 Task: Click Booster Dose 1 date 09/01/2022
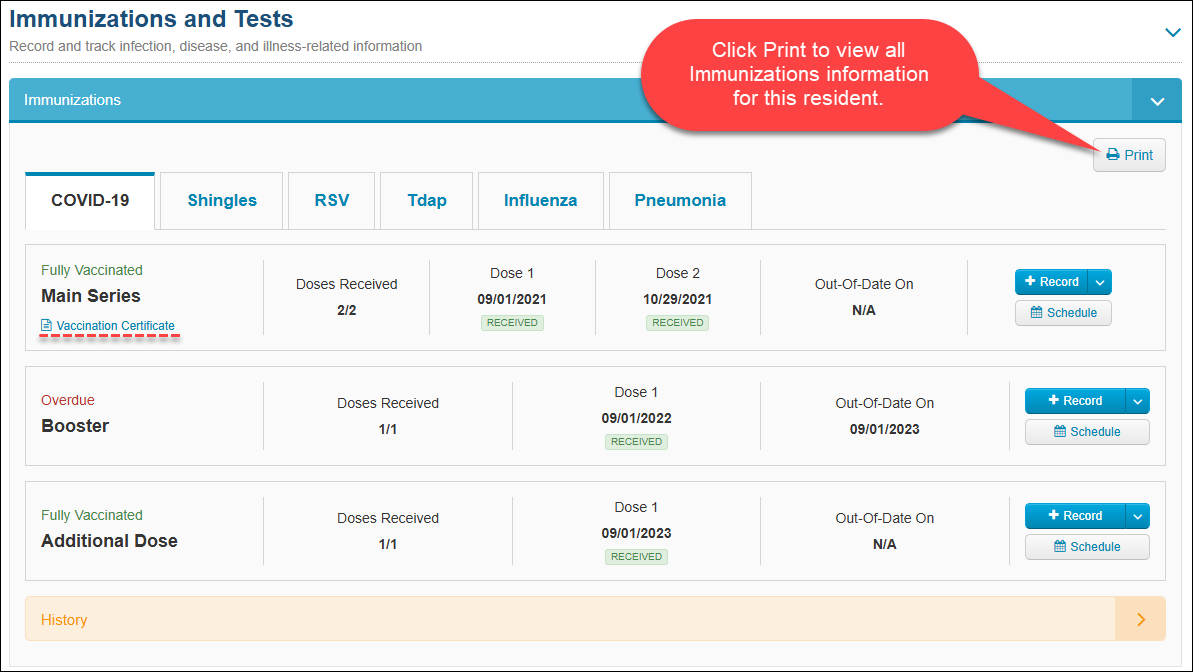pyautogui.click(x=636, y=418)
